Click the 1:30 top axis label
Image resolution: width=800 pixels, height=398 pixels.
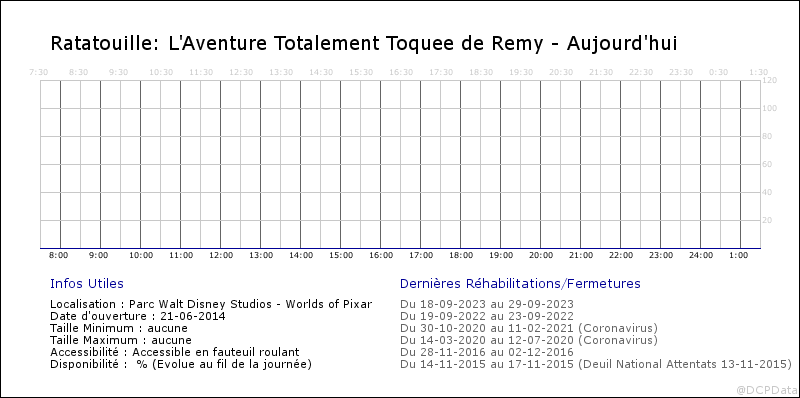759,72
